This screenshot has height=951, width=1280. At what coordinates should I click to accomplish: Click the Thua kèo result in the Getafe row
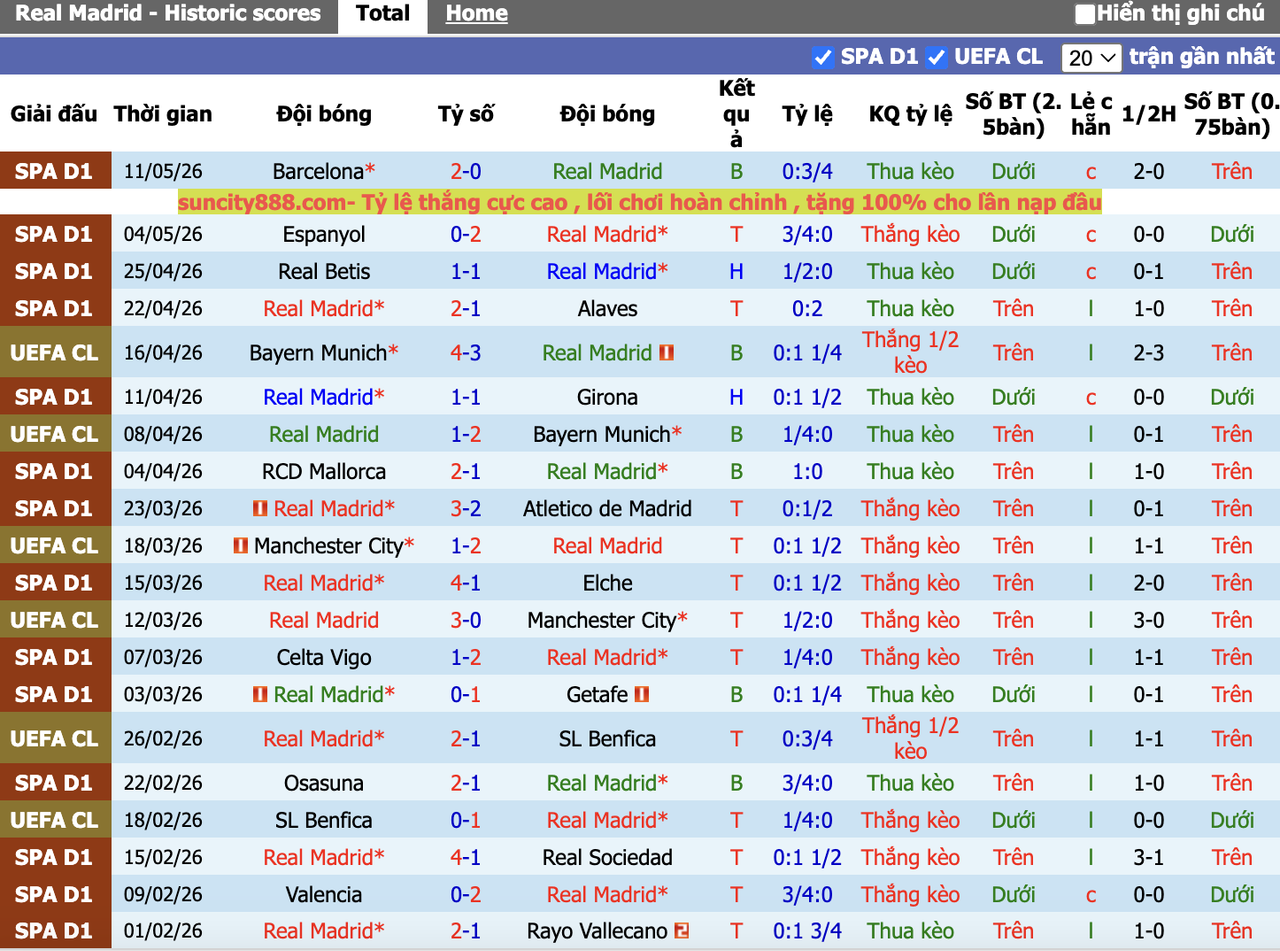[910, 694]
